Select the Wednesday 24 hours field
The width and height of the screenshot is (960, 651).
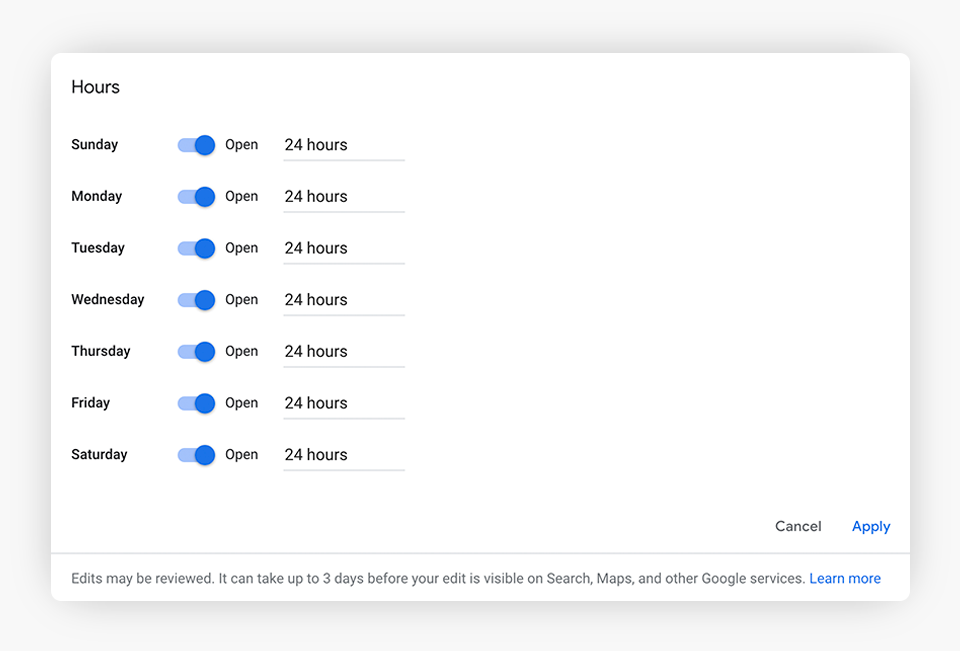coord(343,300)
